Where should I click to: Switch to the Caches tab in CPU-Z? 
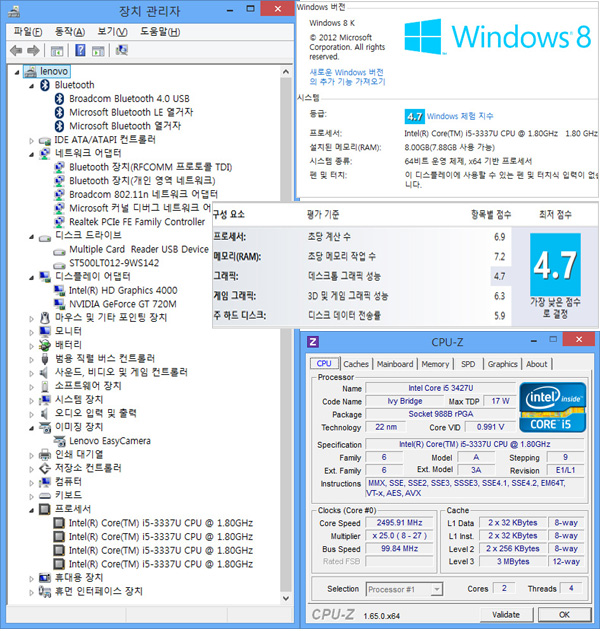click(356, 364)
